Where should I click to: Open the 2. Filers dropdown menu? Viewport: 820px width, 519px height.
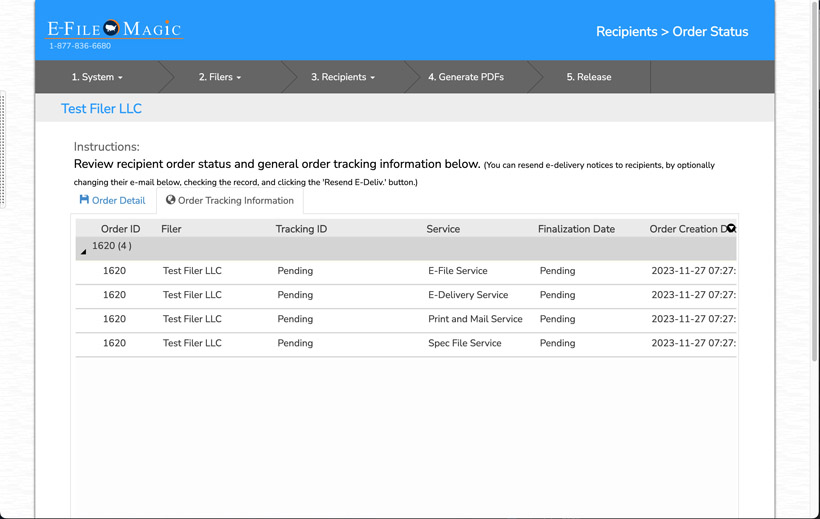pyautogui.click(x=220, y=77)
